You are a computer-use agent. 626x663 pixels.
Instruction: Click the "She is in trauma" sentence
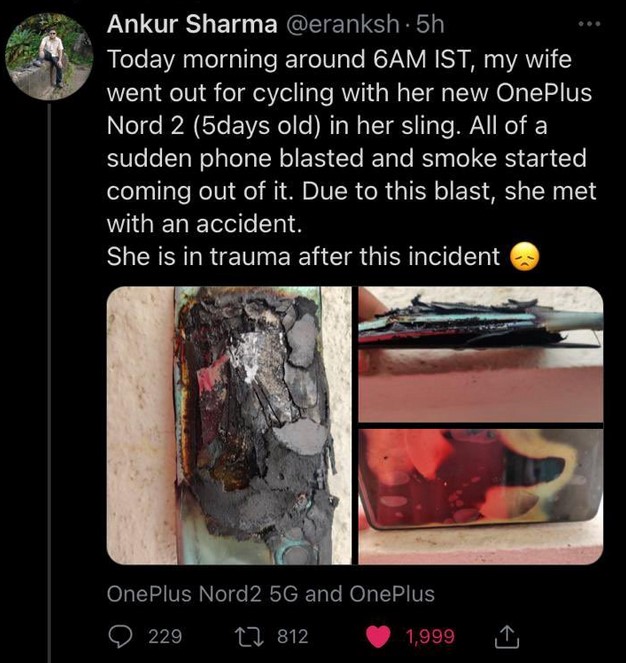click(x=300, y=257)
